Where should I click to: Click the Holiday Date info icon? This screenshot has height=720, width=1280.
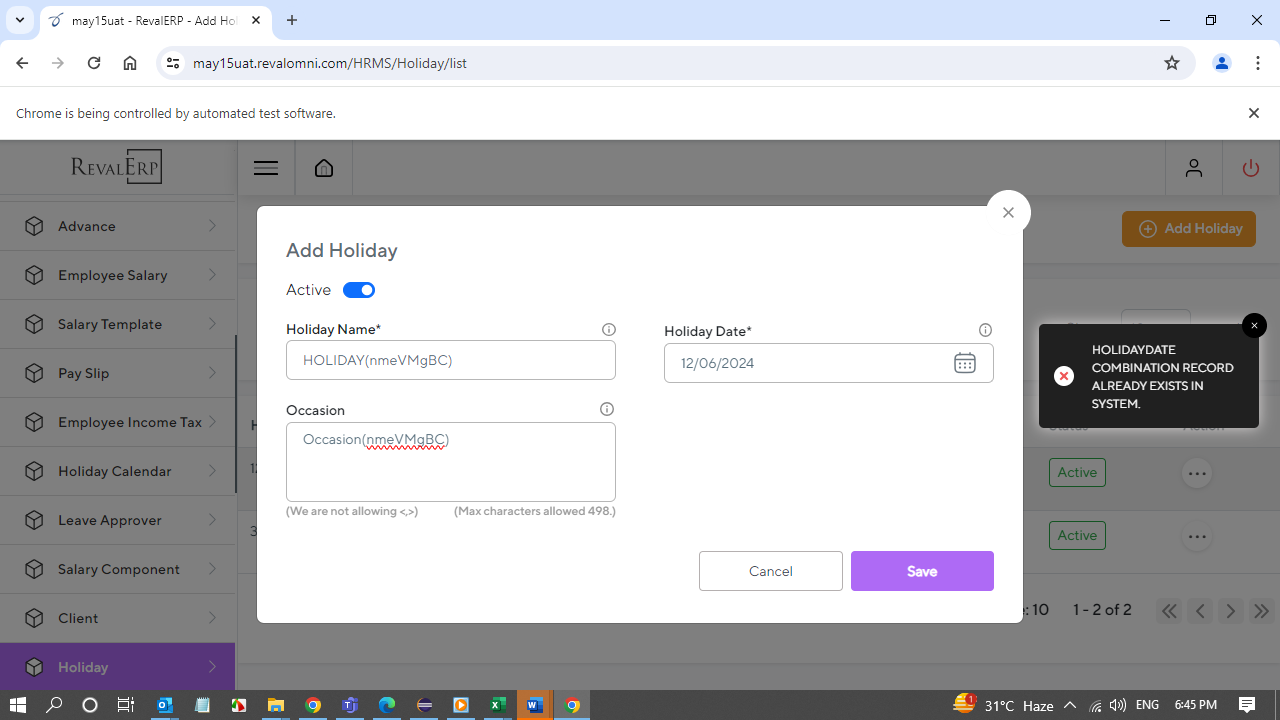[985, 330]
